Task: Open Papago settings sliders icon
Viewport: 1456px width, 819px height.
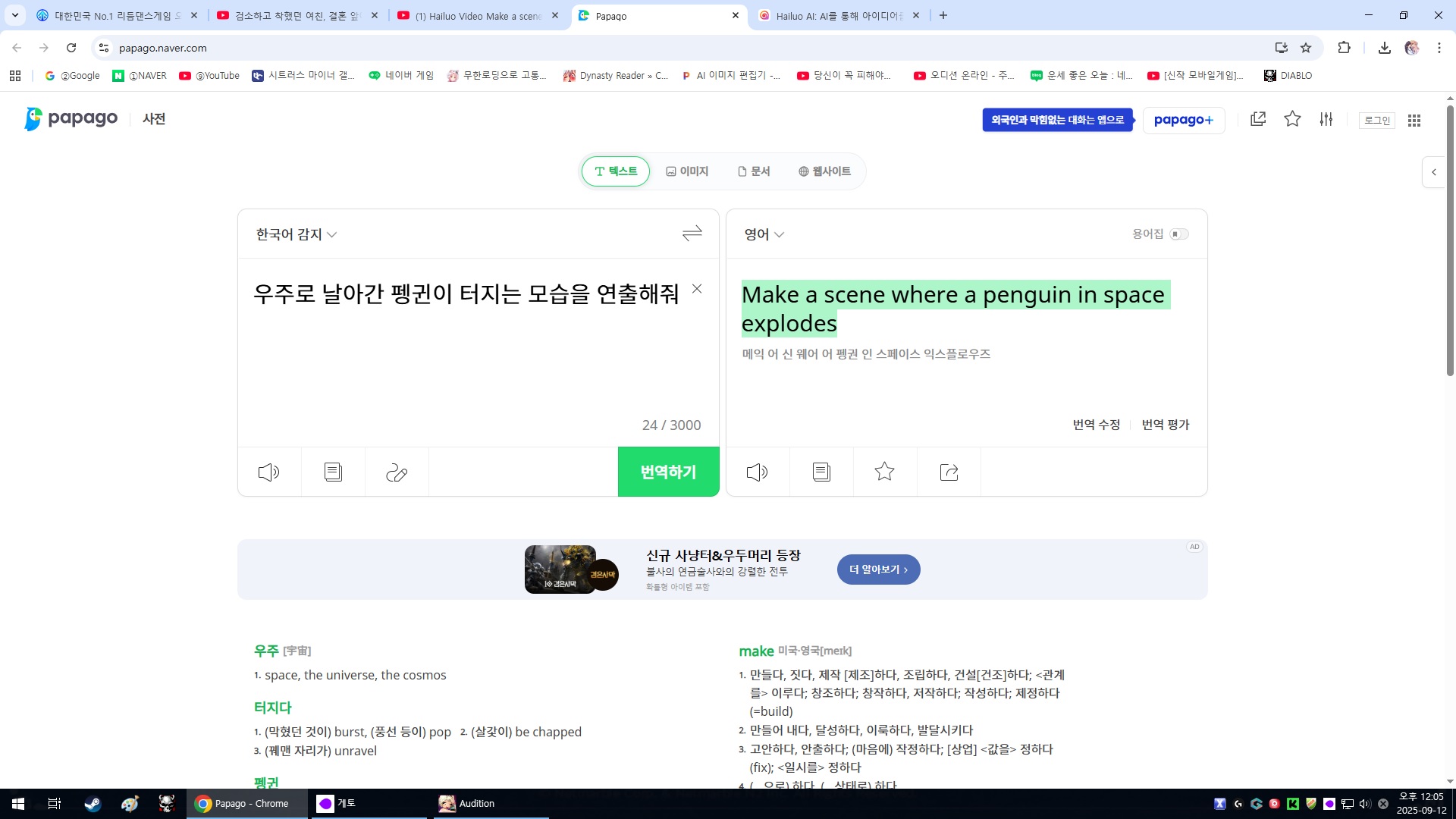Action: click(1326, 119)
